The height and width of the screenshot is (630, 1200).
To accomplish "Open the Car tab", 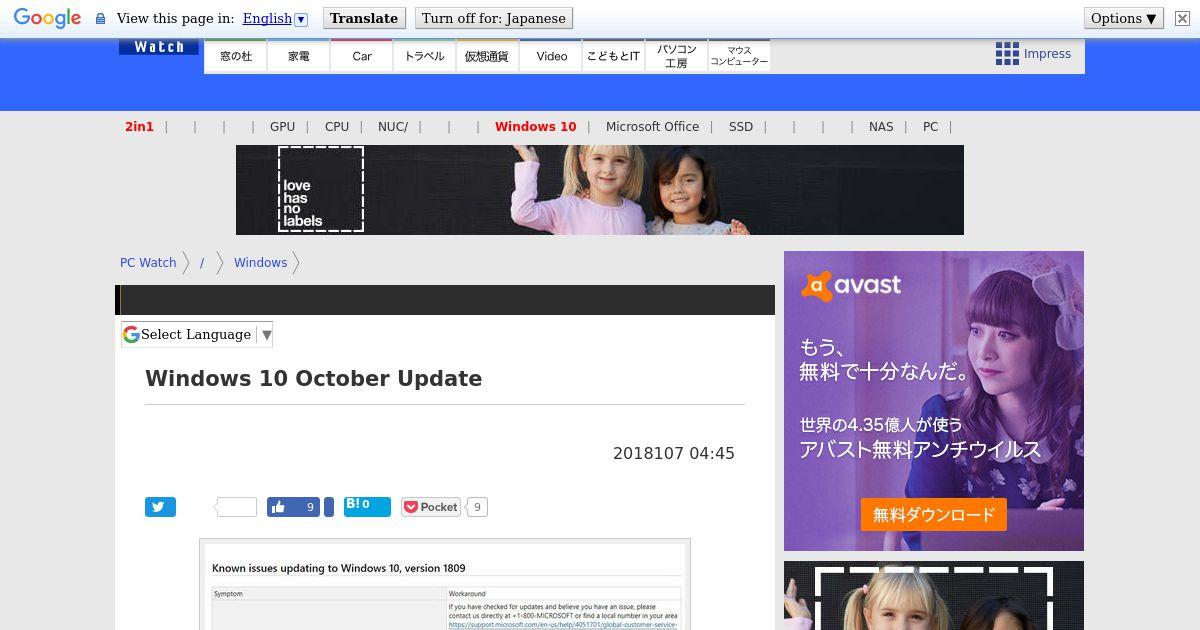I will [362, 56].
